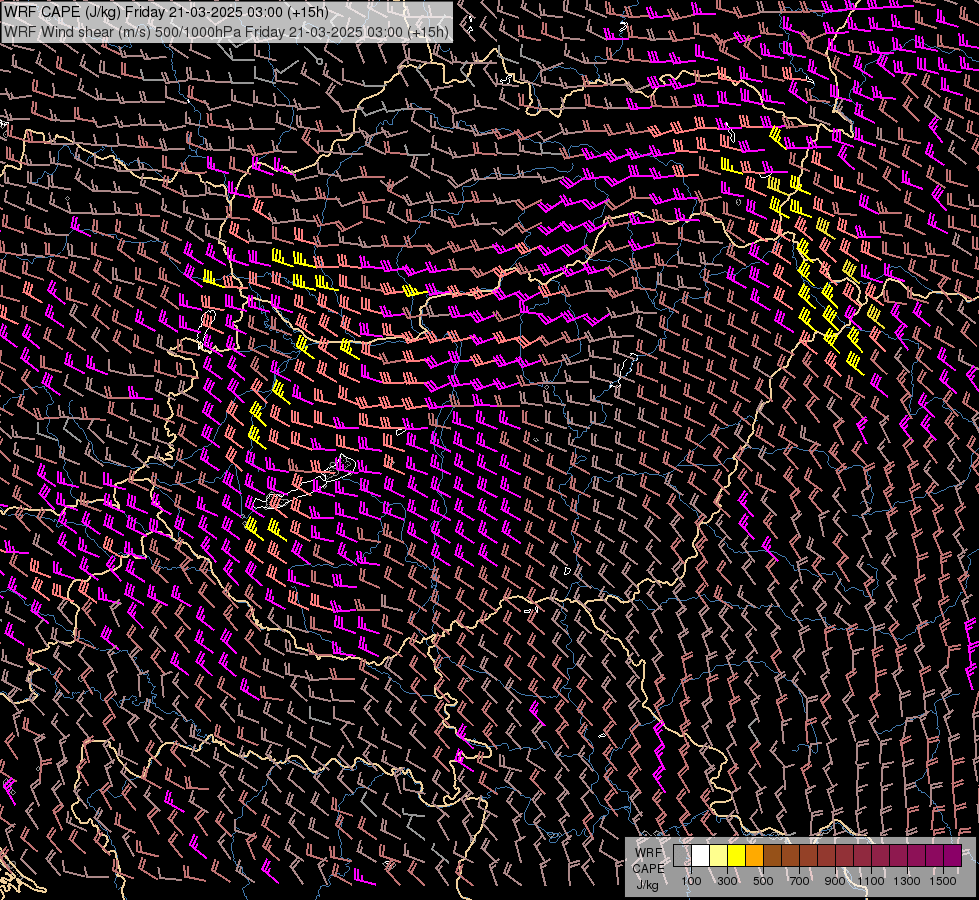Click the '1500' legend label
The width and height of the screenshot is (979, 900).
click(943, 881)
